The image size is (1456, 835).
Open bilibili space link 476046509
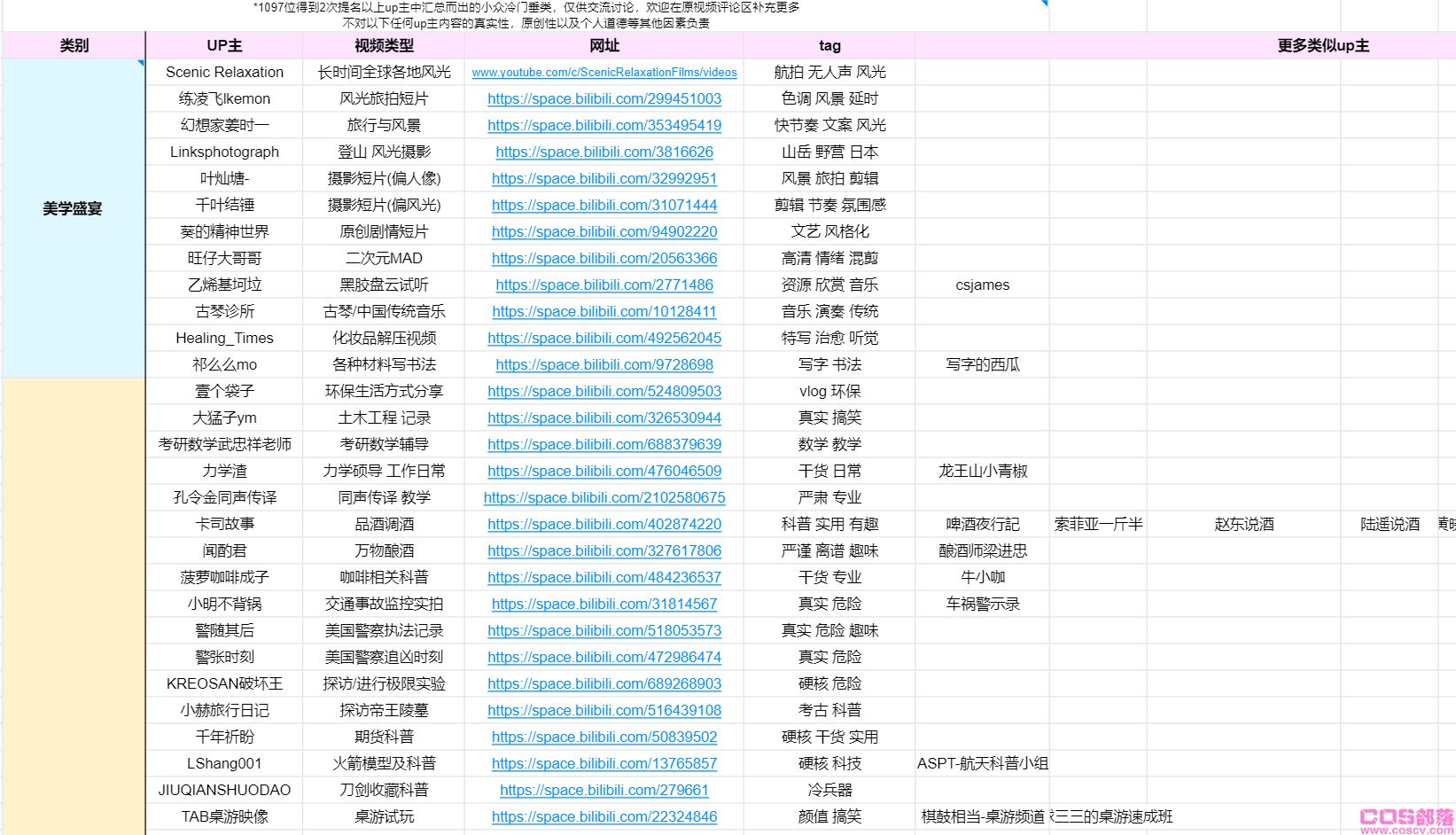tap(604, 472)
